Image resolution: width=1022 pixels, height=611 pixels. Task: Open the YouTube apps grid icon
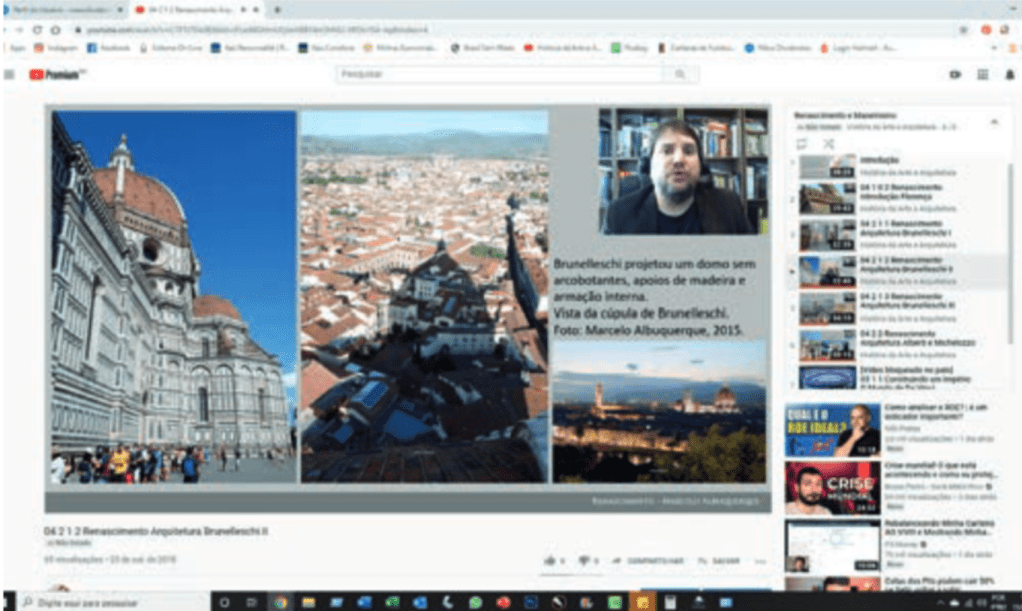click(982, 75)
